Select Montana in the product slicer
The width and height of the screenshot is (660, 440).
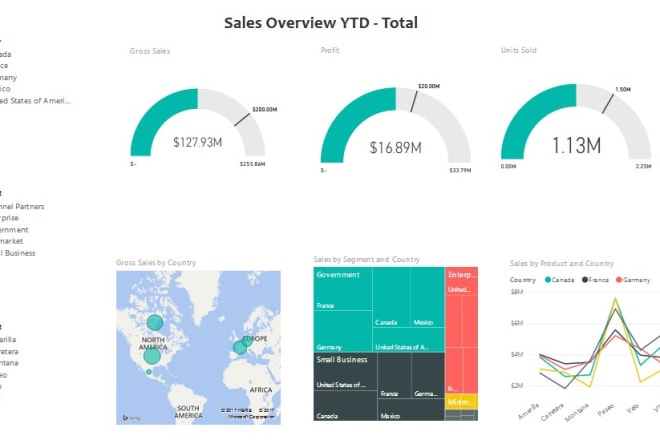point(9,363)
